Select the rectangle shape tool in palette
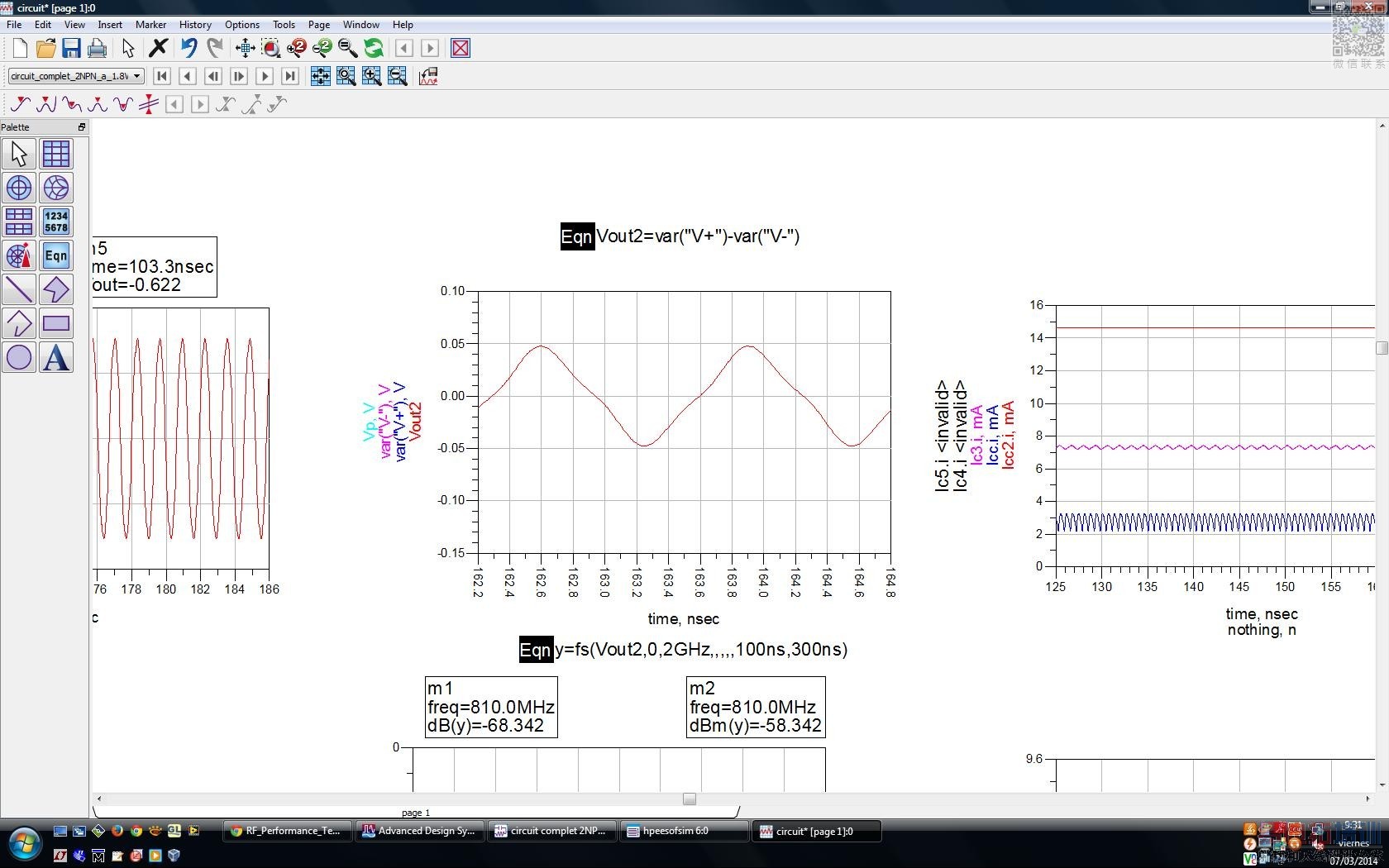The height and width of the screenshot is (868, 1389). click(x=56, y=323)
